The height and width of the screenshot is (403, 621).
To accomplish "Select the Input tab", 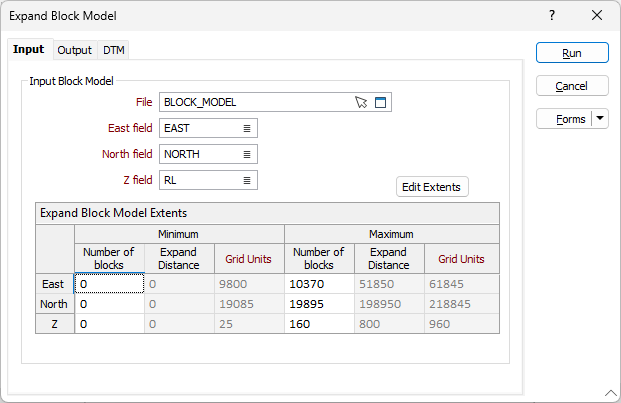I will tap(29, 49).
